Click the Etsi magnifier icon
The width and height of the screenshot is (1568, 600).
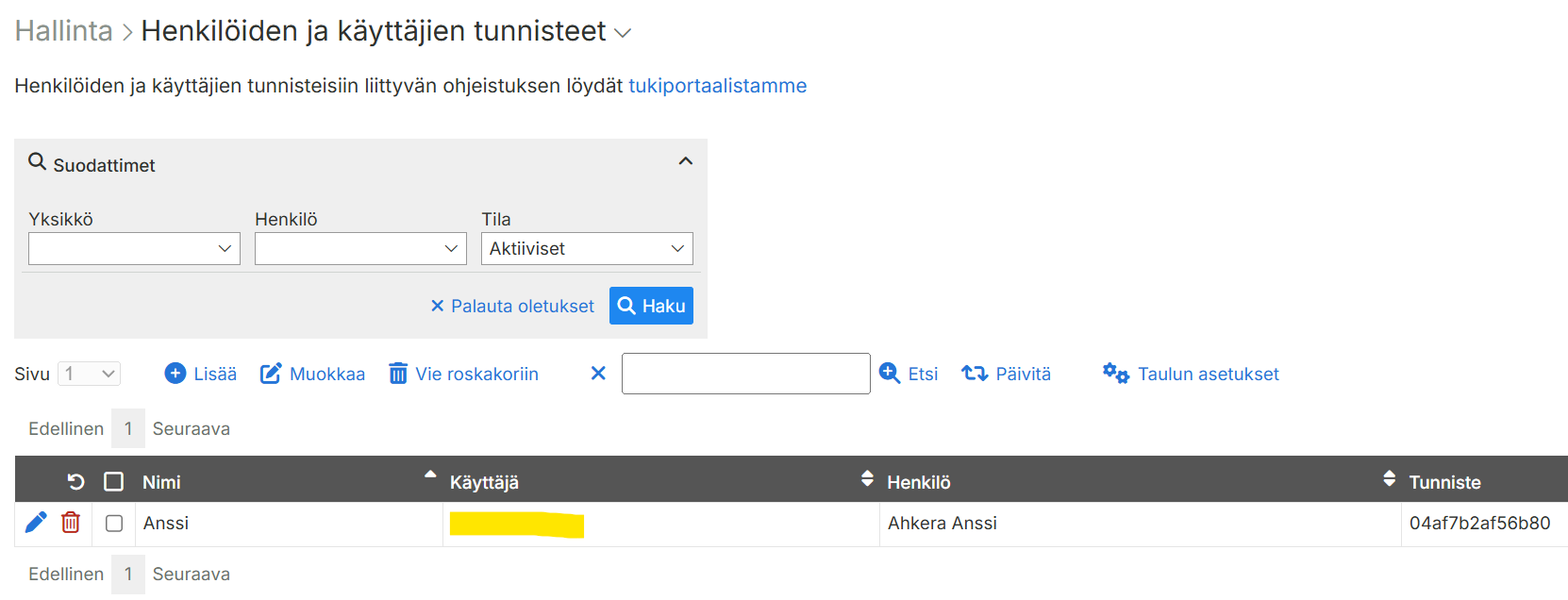(890, 374)
